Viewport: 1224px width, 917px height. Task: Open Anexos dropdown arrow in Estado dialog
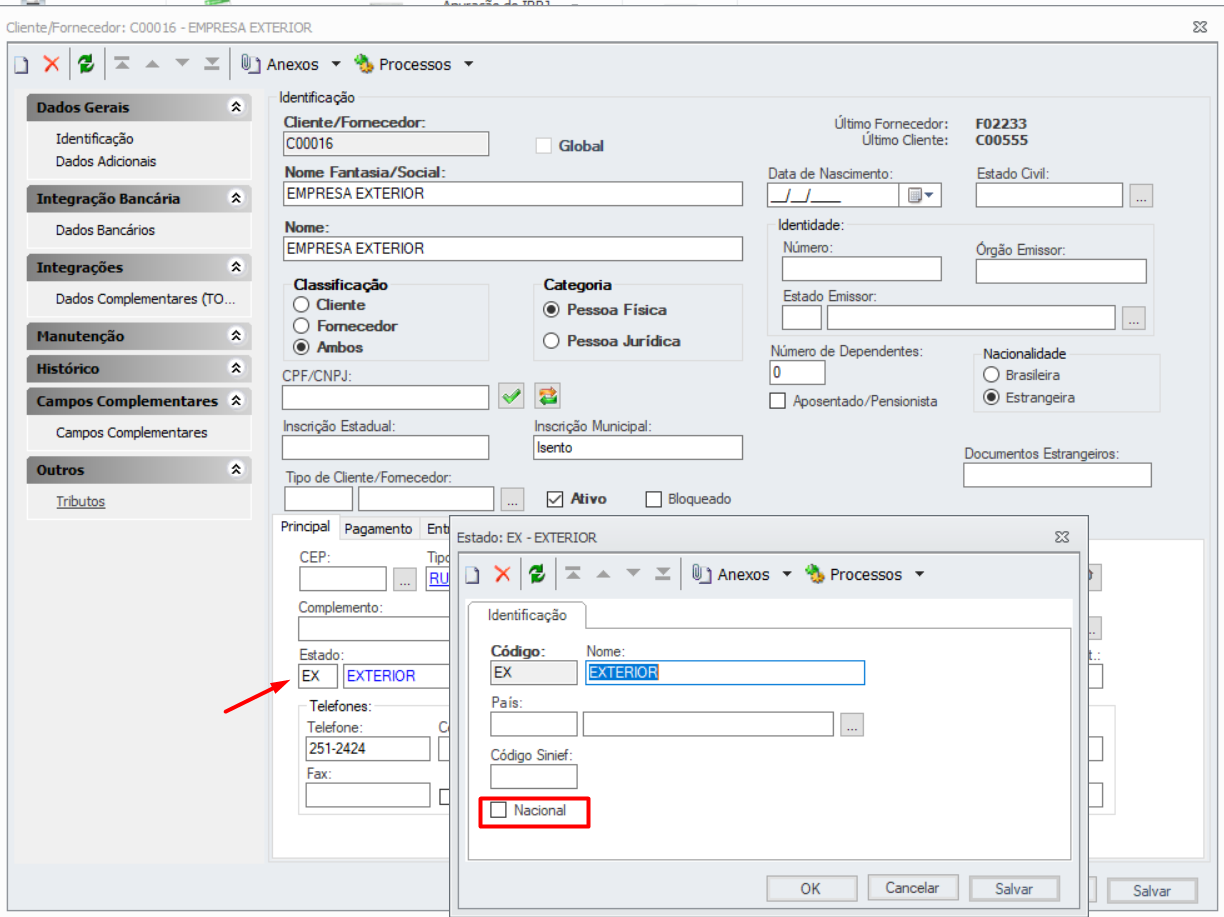point(786,575)
